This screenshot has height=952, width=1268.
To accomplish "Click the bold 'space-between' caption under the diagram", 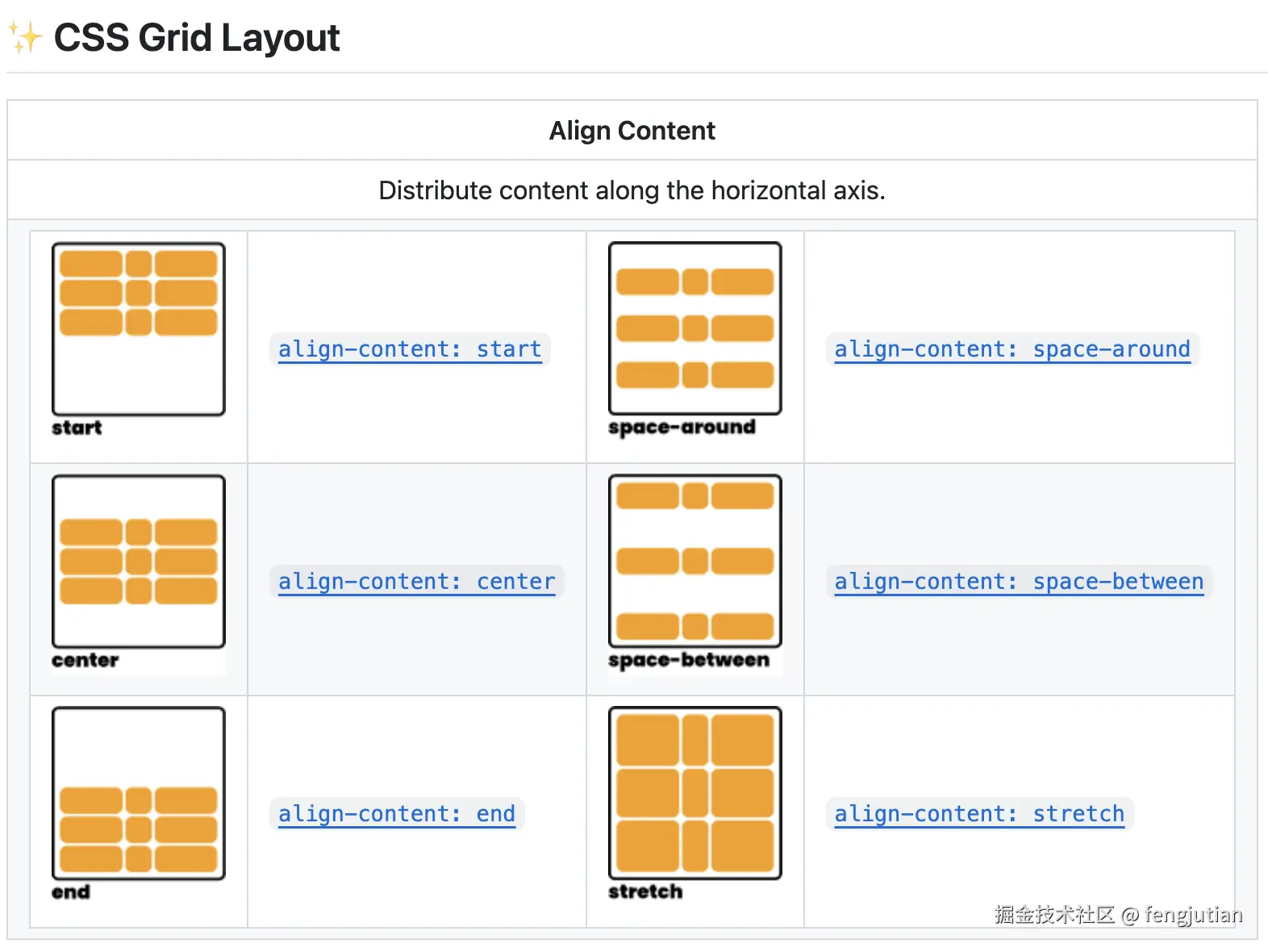I will (x=689, y=660).
